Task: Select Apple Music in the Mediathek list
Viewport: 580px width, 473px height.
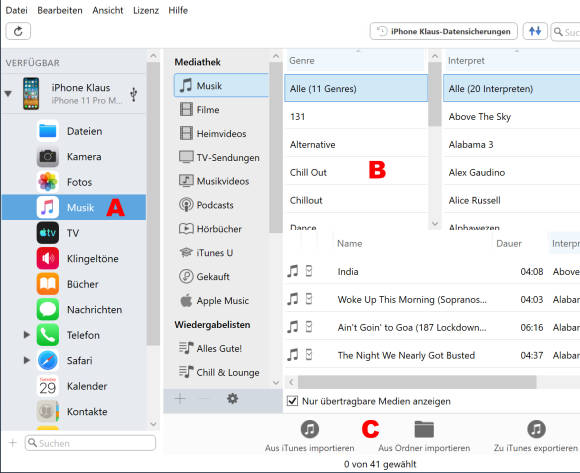Action: click(x=221, y=301)
